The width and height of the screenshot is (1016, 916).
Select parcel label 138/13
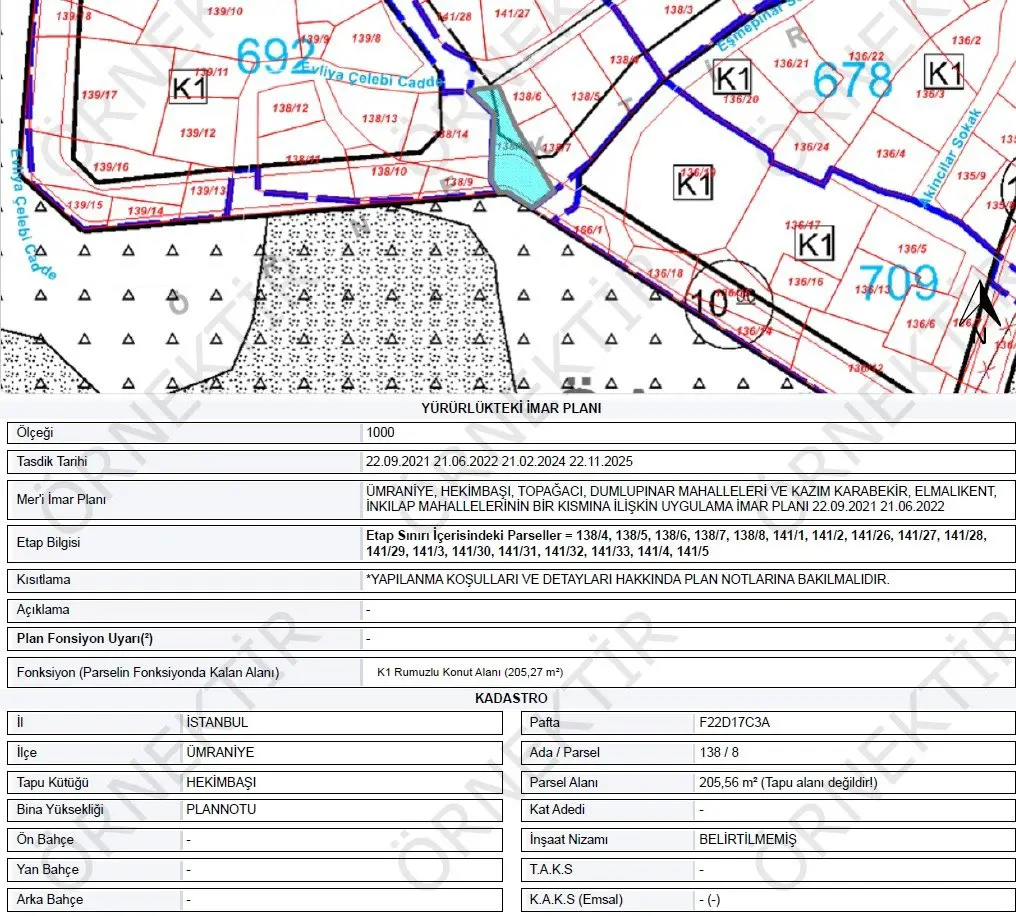[380, 119]
